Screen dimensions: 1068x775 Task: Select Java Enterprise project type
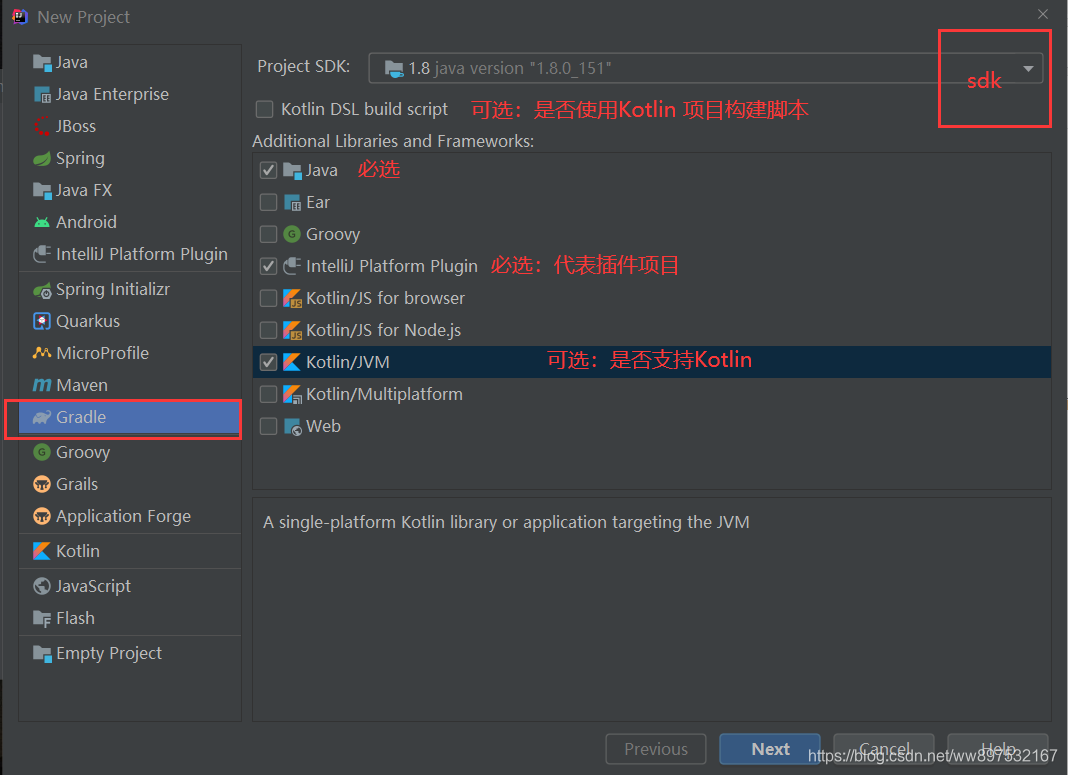pyautogui.click(x=112, y=95)
